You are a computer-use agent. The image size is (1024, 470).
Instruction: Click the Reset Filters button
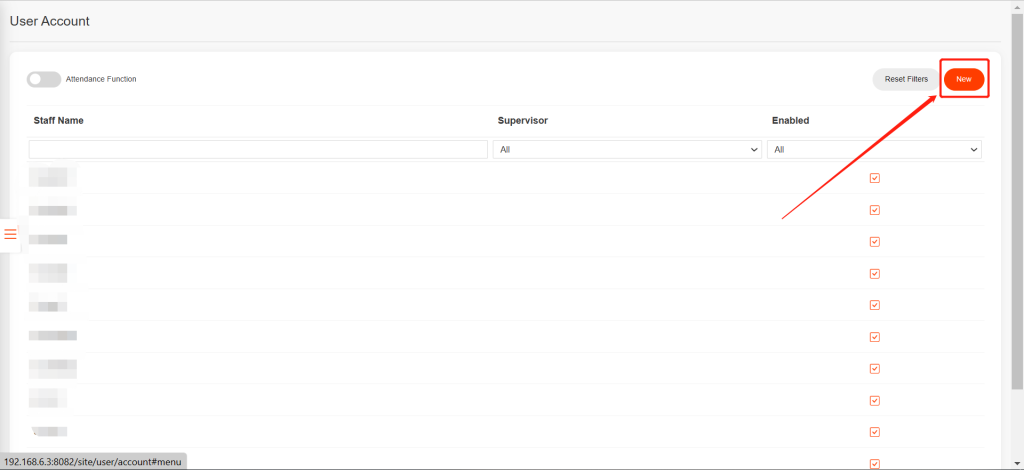click(906, 79)
